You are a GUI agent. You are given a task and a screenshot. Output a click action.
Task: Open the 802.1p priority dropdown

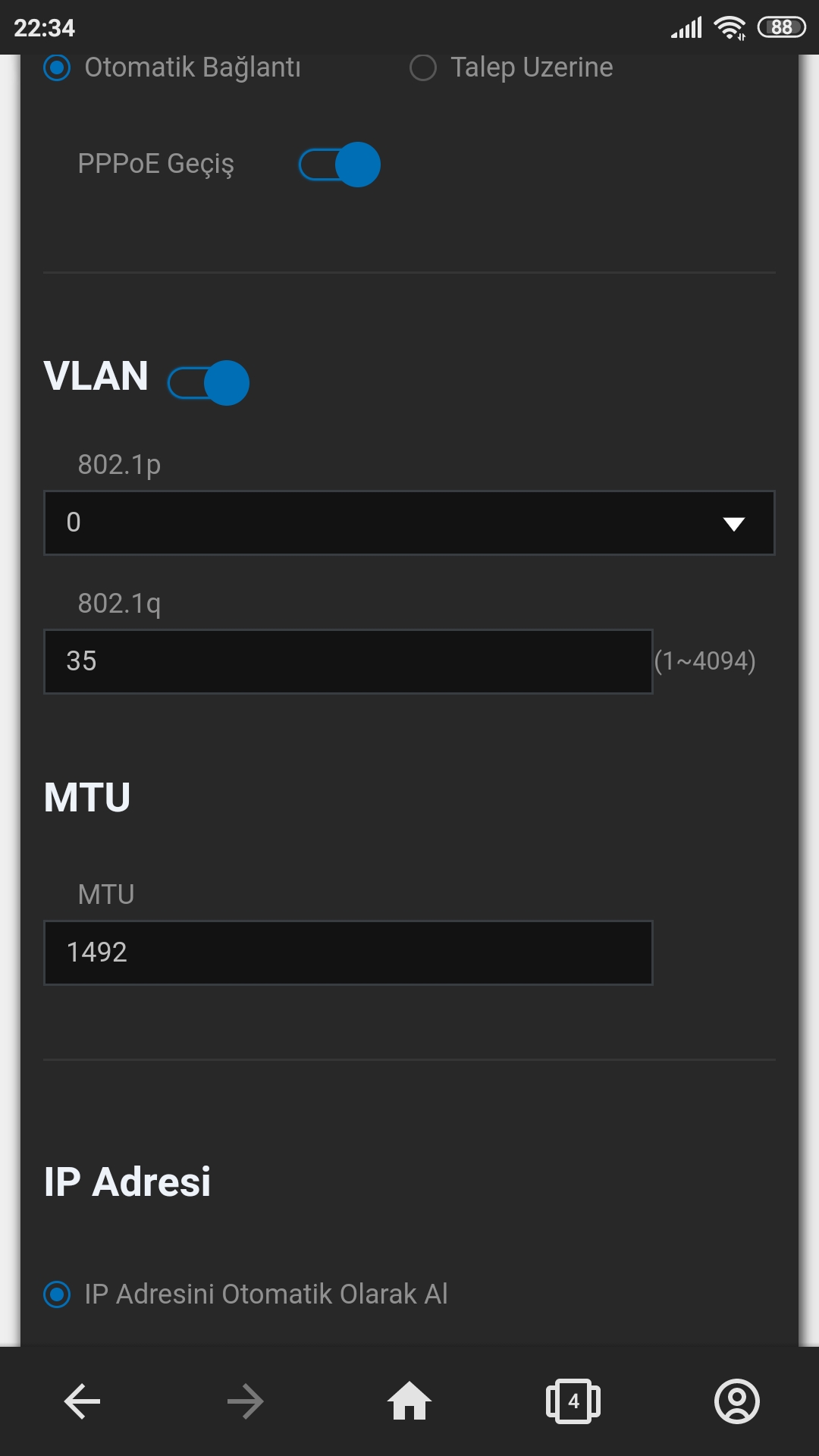(379, 523)
